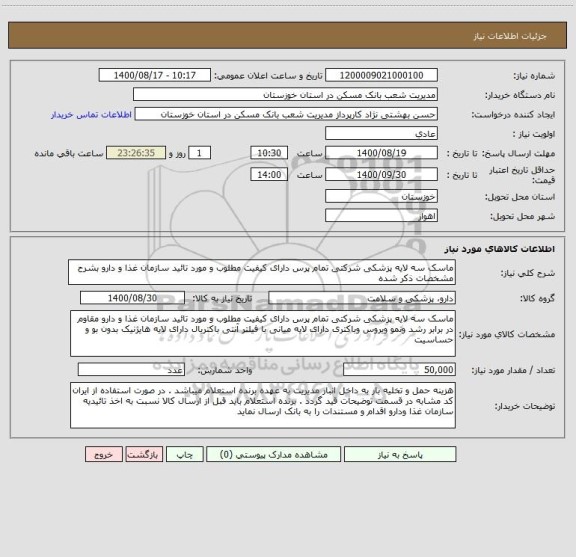
Task: Click the حداقل تاریخ اعتبار قیمت label
Action: point(522,175)
